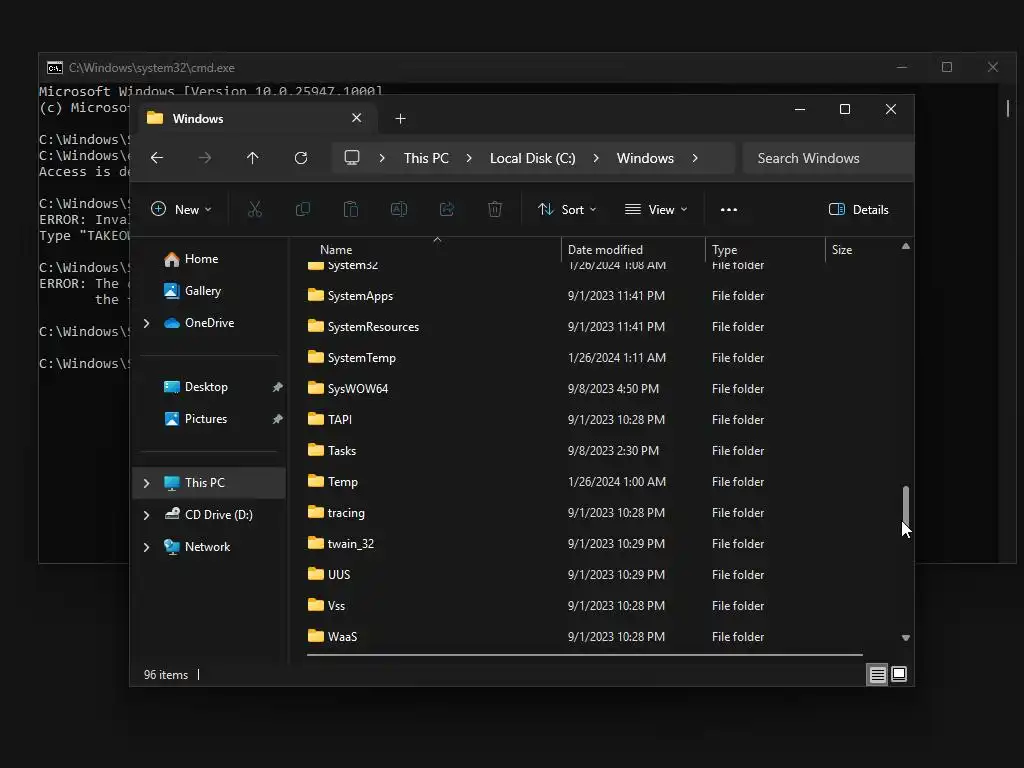Click the Delete trash icon
This screenshot has height=768, width=1024.
tap(495, 210)
